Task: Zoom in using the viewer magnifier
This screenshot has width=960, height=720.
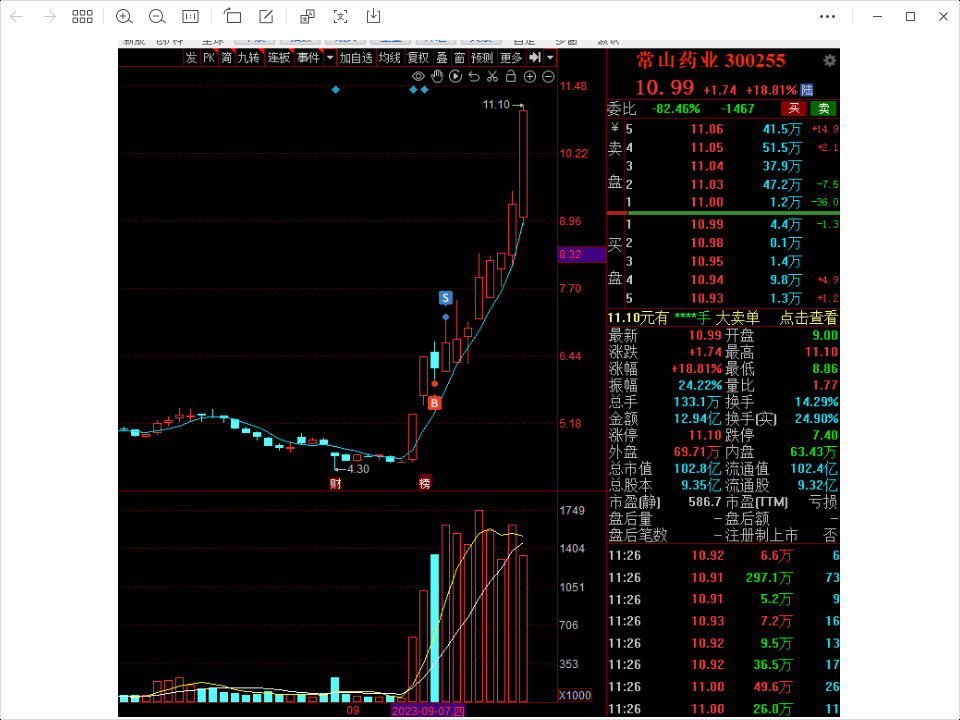Action: [124, 17]
